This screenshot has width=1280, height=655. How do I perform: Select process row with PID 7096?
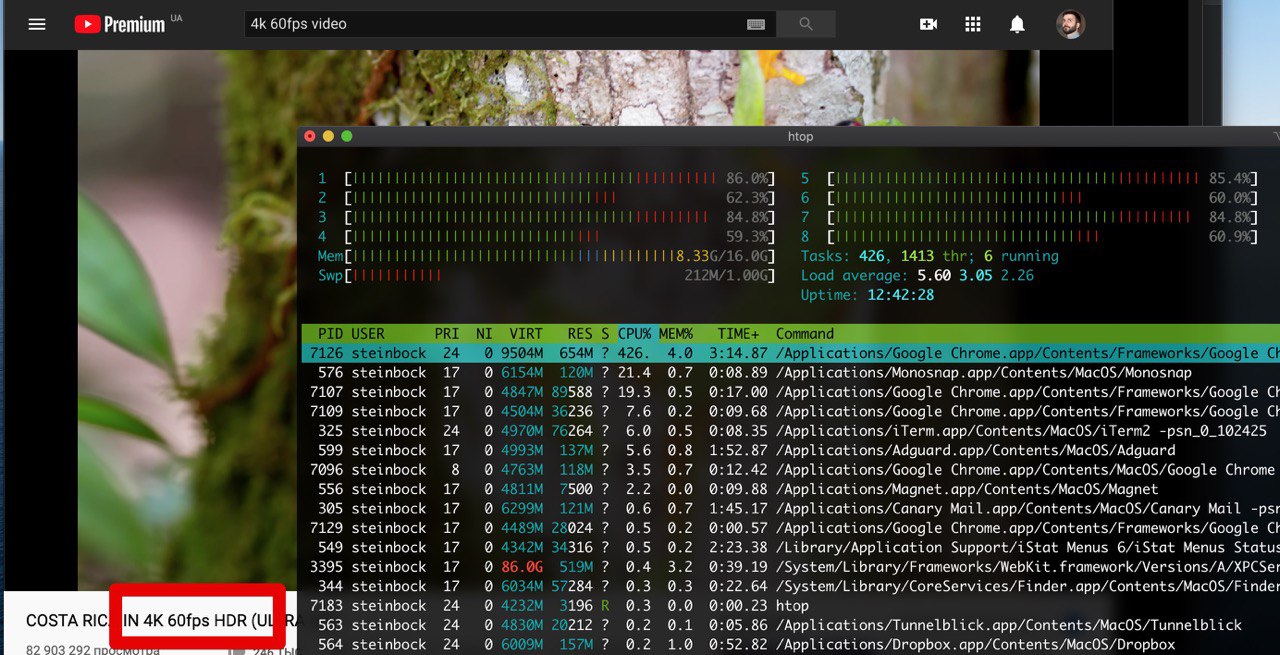click(x=790, y=470)
